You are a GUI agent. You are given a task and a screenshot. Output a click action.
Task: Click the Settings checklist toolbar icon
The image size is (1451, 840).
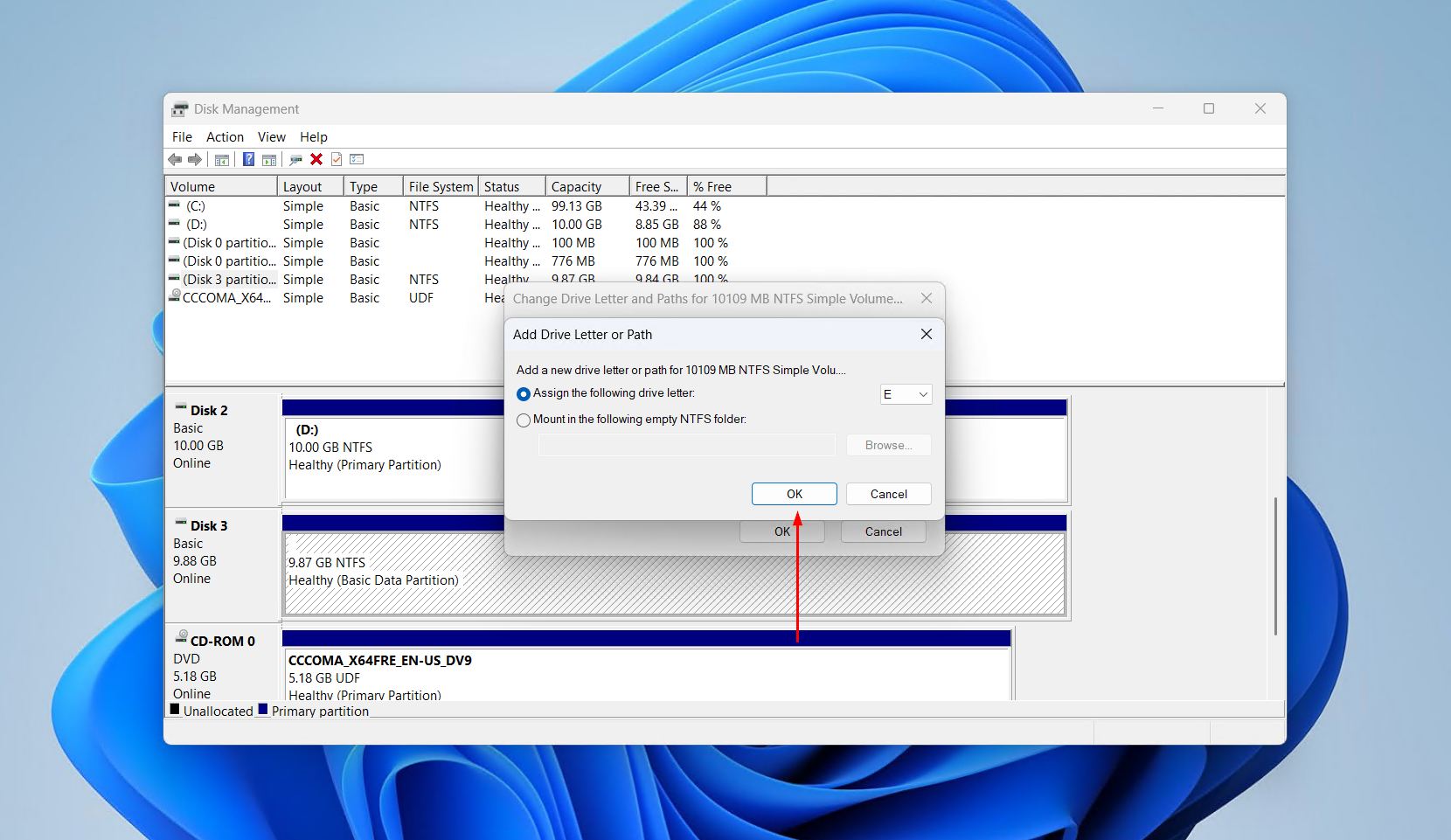pos(357,159)
